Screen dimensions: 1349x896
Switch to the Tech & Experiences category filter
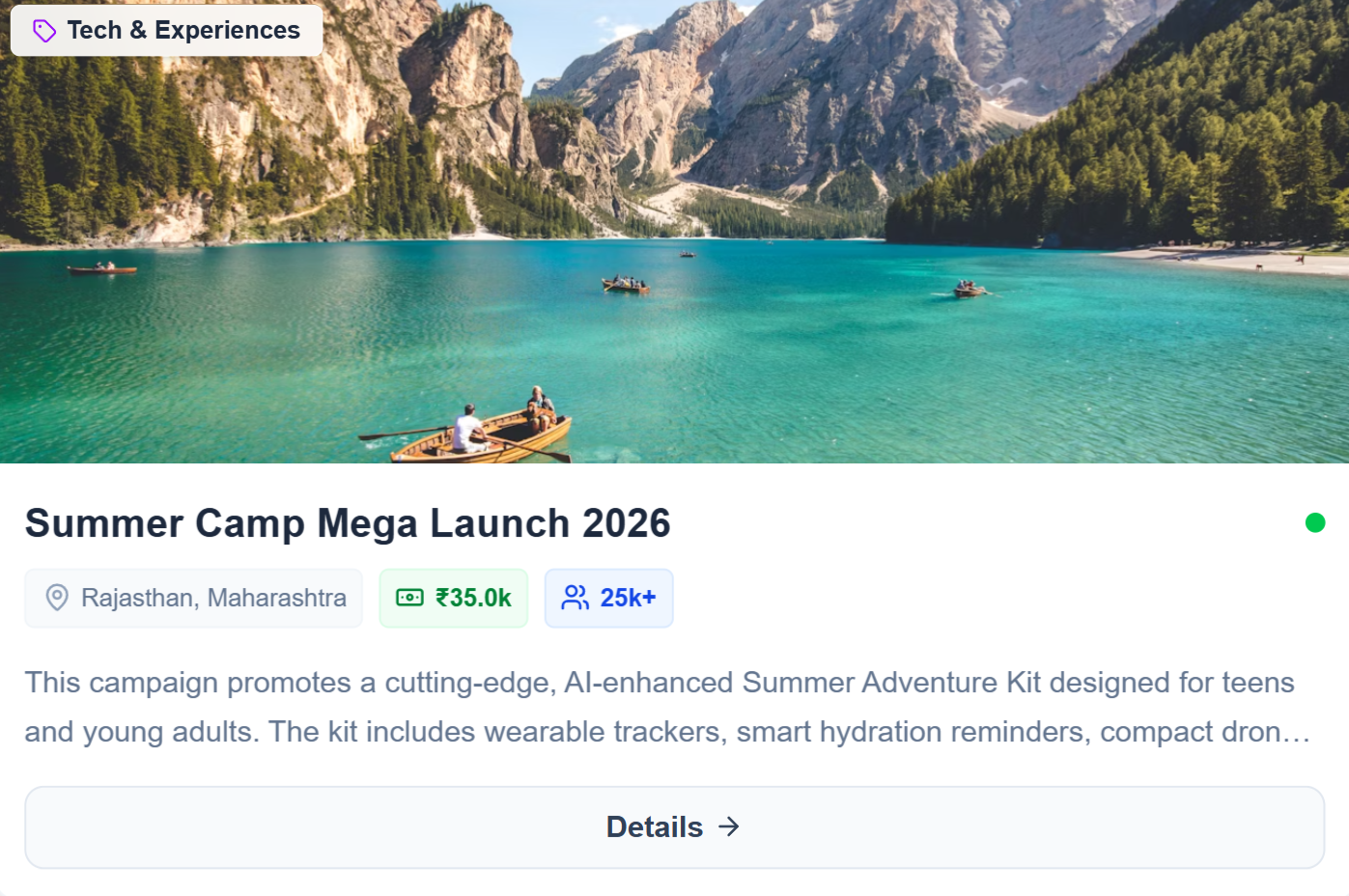pyautogui.click(x=166, y=30)
